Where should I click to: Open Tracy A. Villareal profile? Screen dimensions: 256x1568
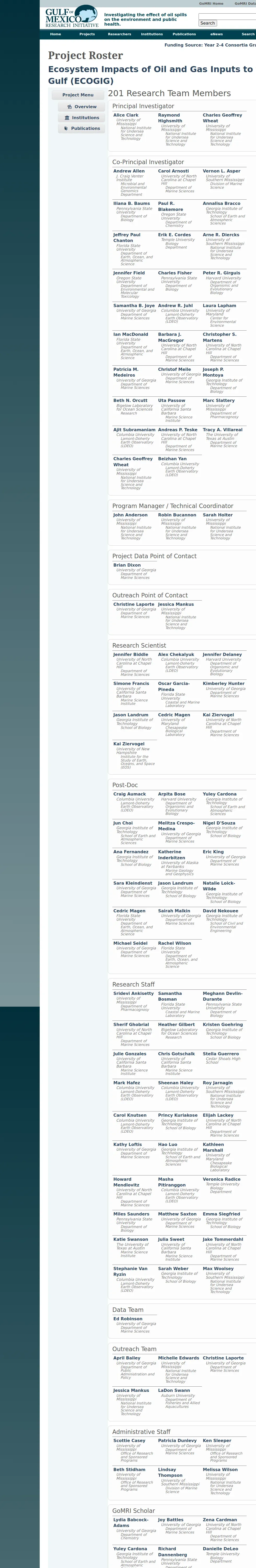tap(223, 430)
